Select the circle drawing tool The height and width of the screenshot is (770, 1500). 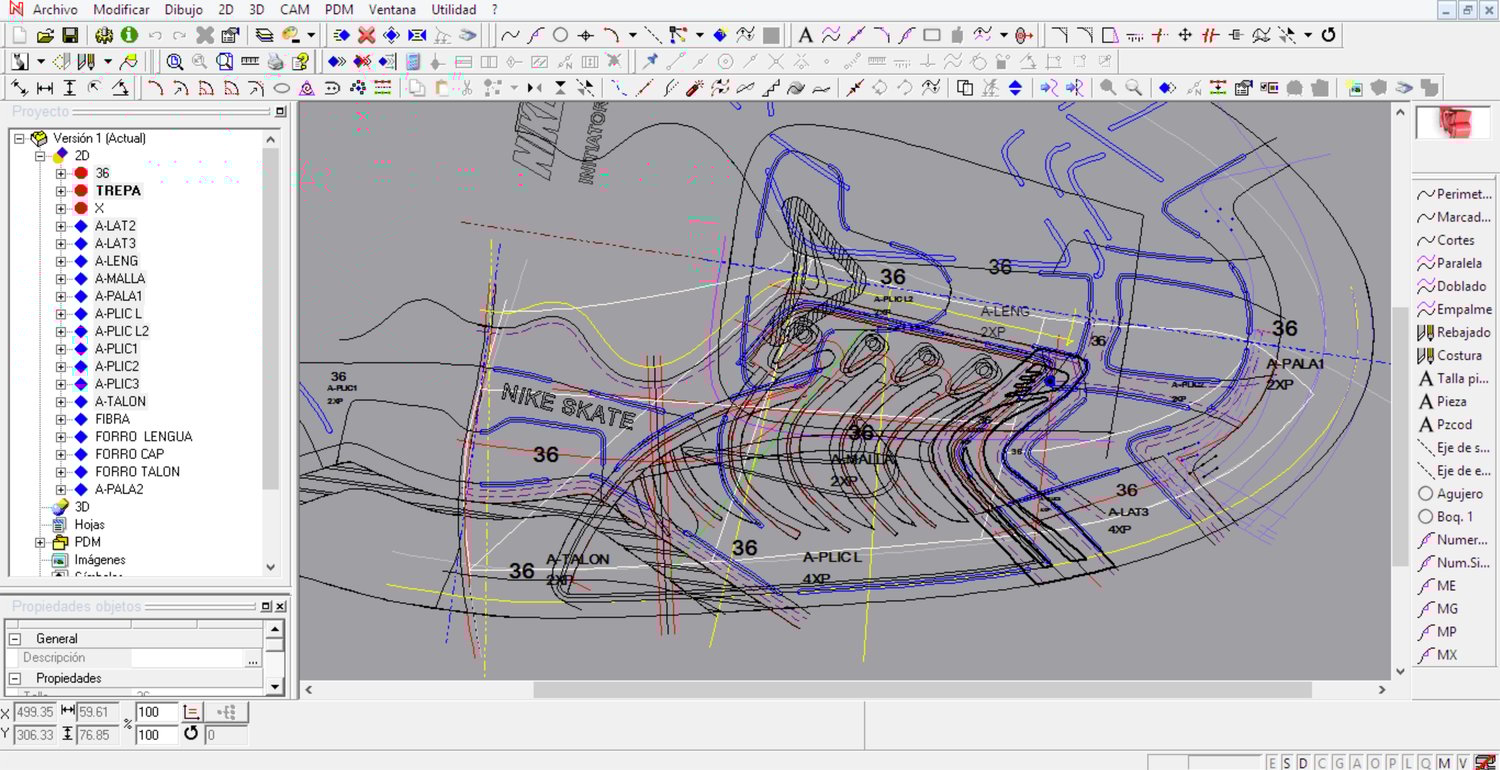point(560,35)
